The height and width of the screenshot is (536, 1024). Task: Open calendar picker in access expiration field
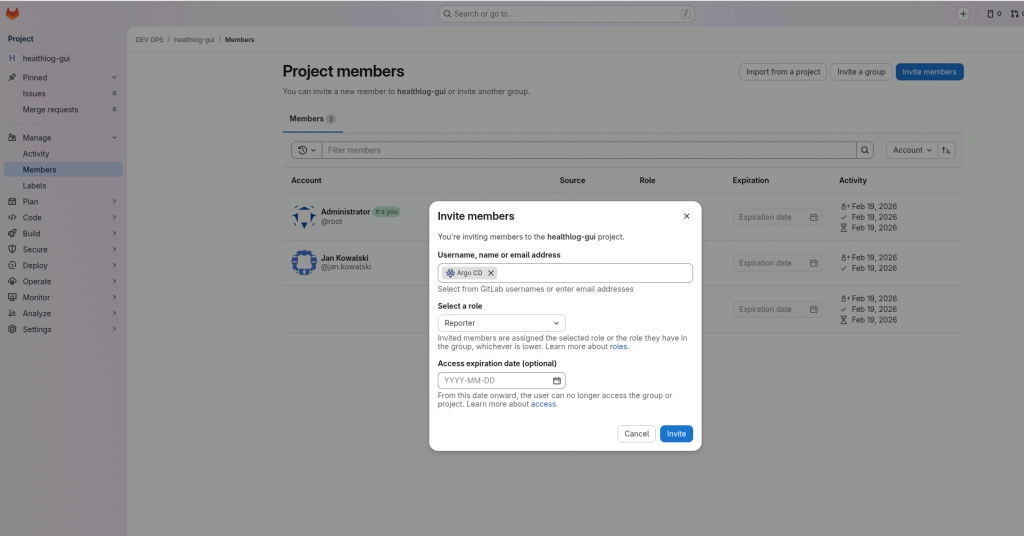point(557,381)
